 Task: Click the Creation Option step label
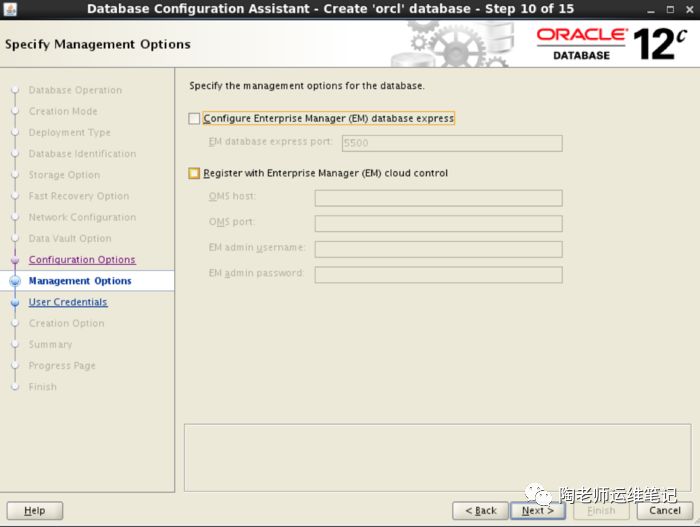67,323
